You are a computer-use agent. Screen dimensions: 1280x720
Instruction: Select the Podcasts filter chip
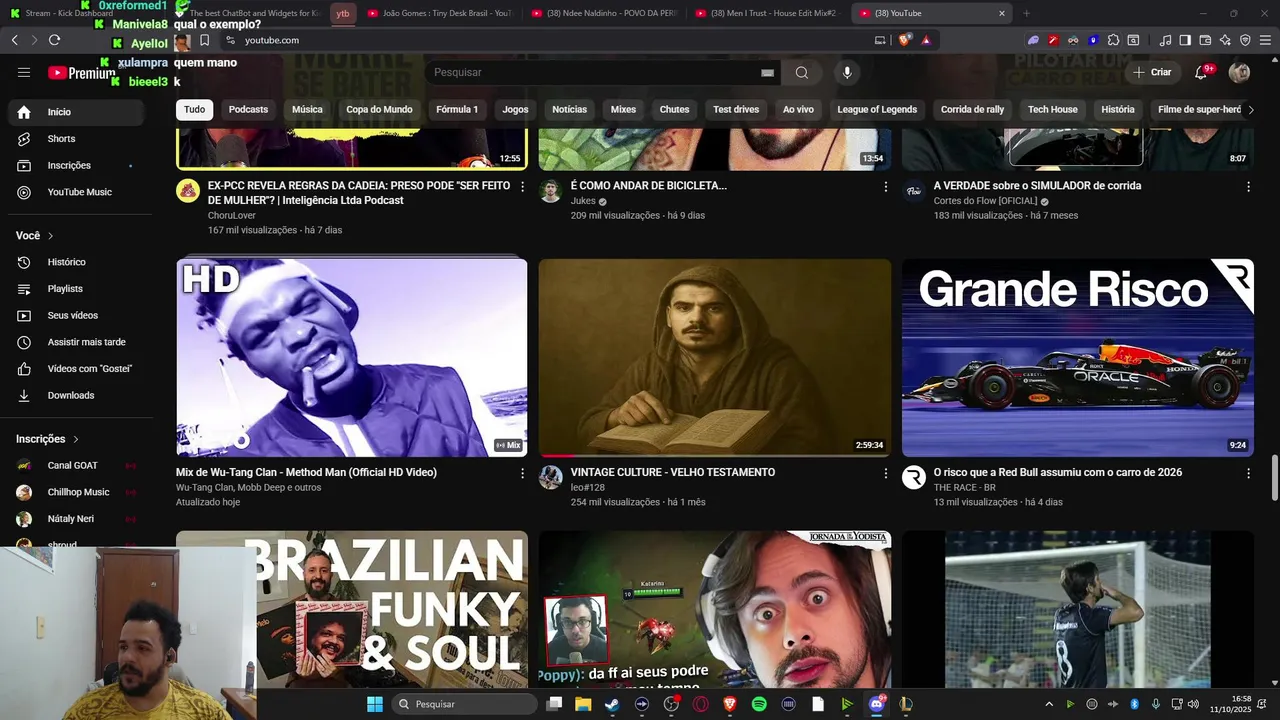(248, 109)
